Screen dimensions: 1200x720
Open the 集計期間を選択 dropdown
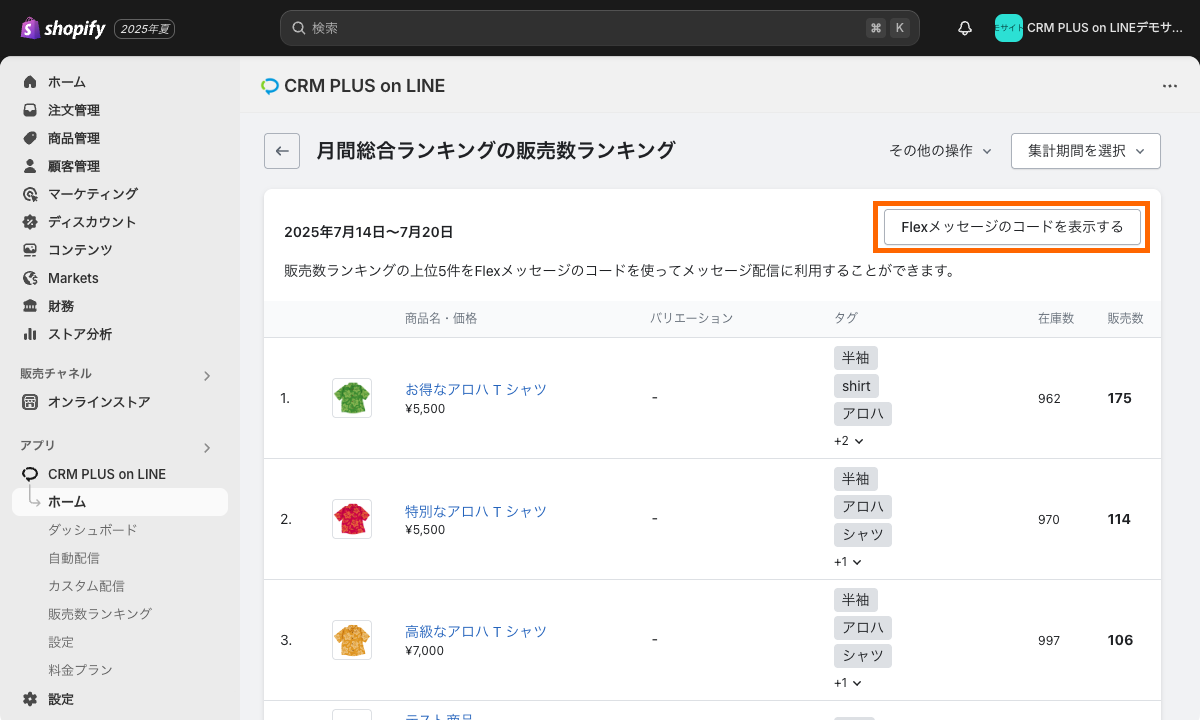1085,151
